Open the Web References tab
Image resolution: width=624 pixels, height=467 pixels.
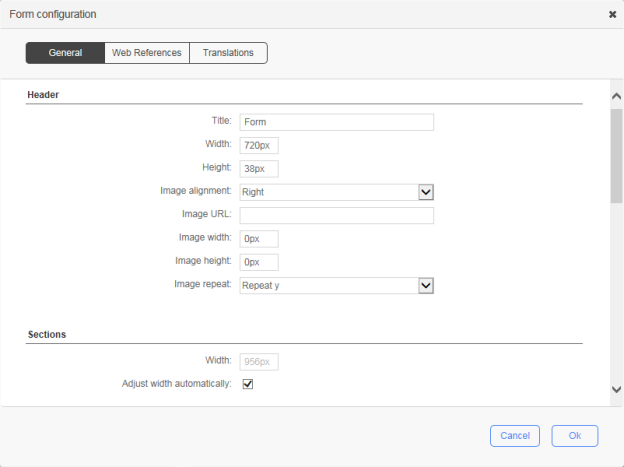(x=146, y=53)
